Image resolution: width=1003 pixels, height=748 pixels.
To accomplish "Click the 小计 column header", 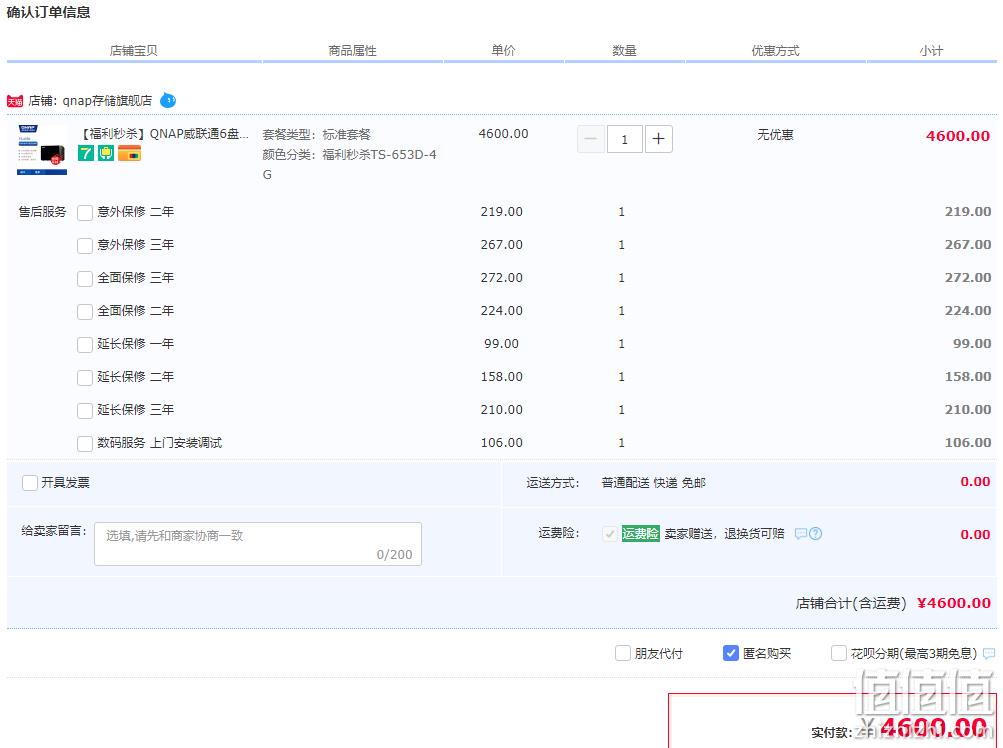I will (x=931, y=51).
